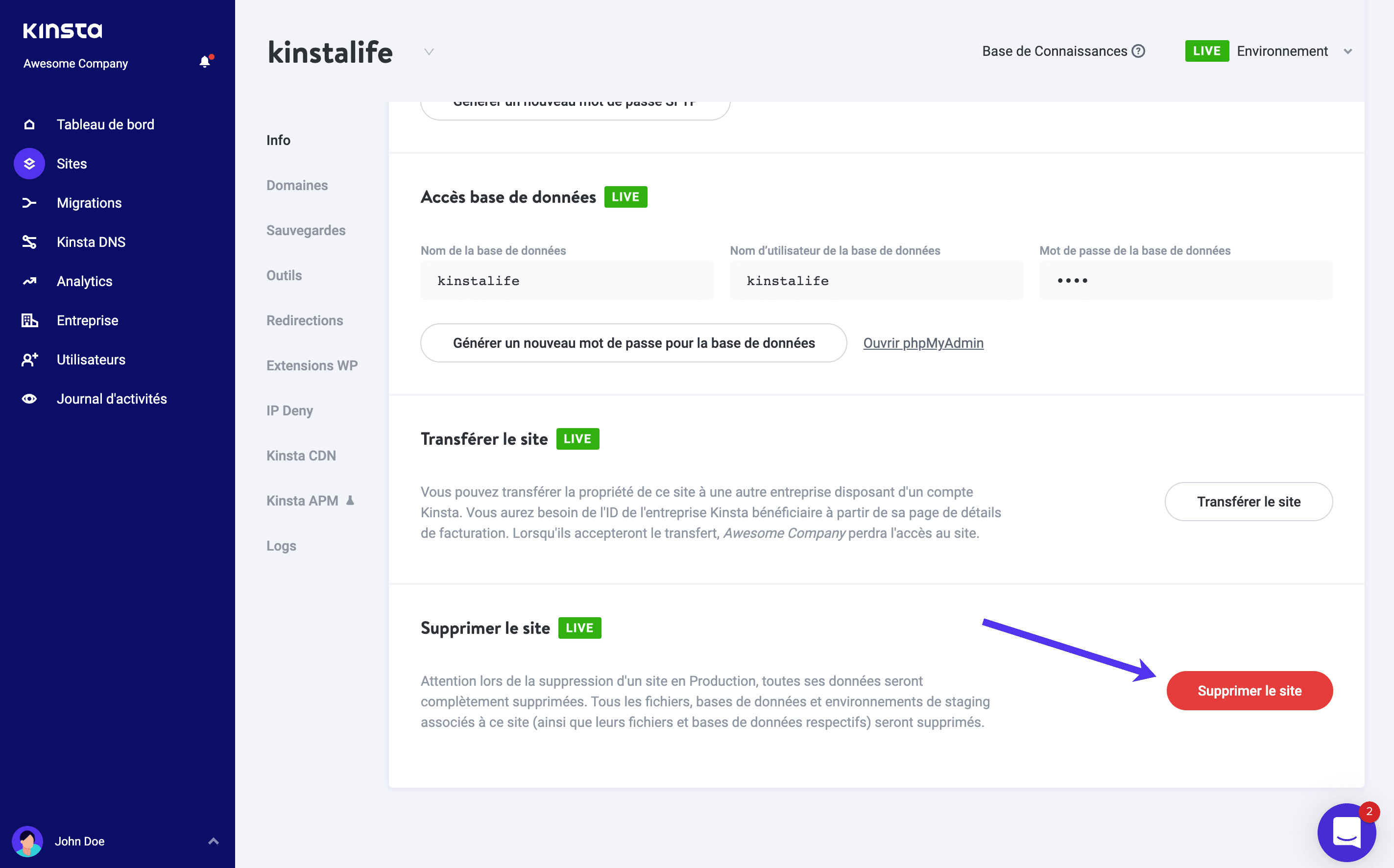Click the LIVE badge next to Accès base de données

(625, 197)
